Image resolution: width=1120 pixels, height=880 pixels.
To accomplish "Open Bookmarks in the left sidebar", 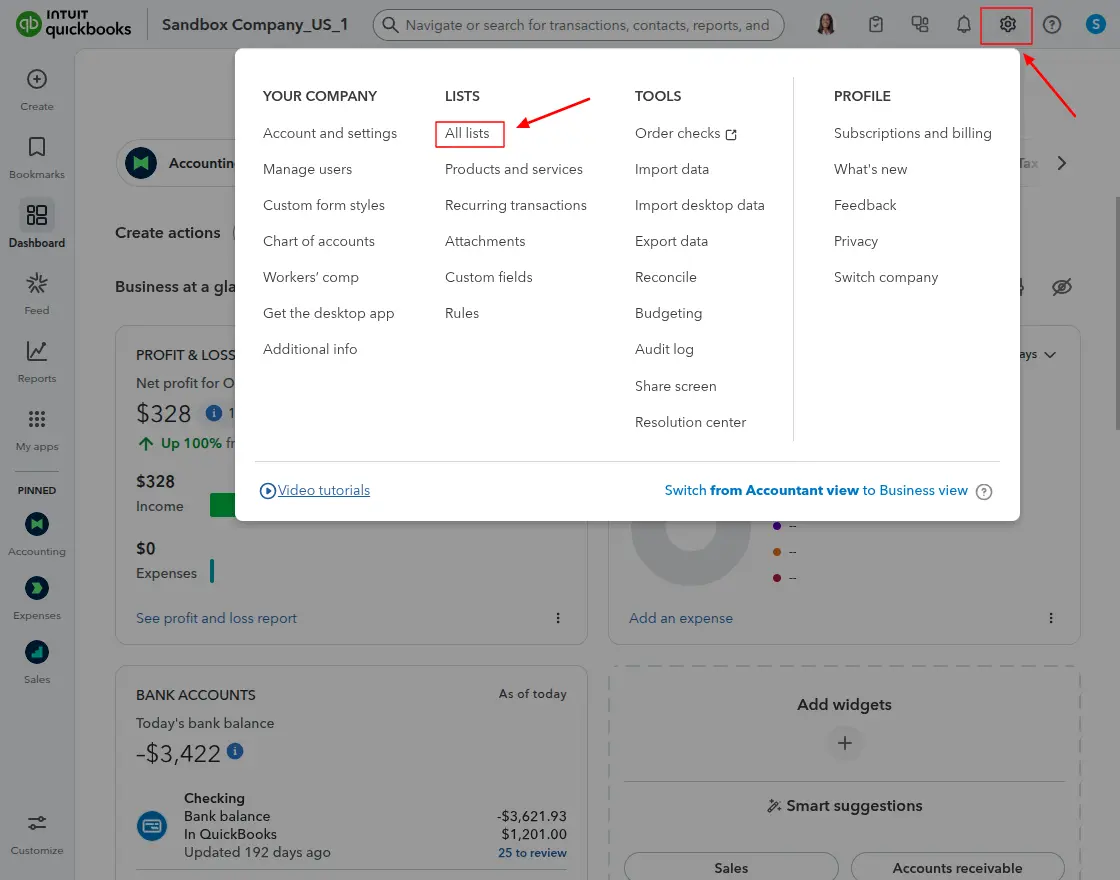I will point(37,148).
